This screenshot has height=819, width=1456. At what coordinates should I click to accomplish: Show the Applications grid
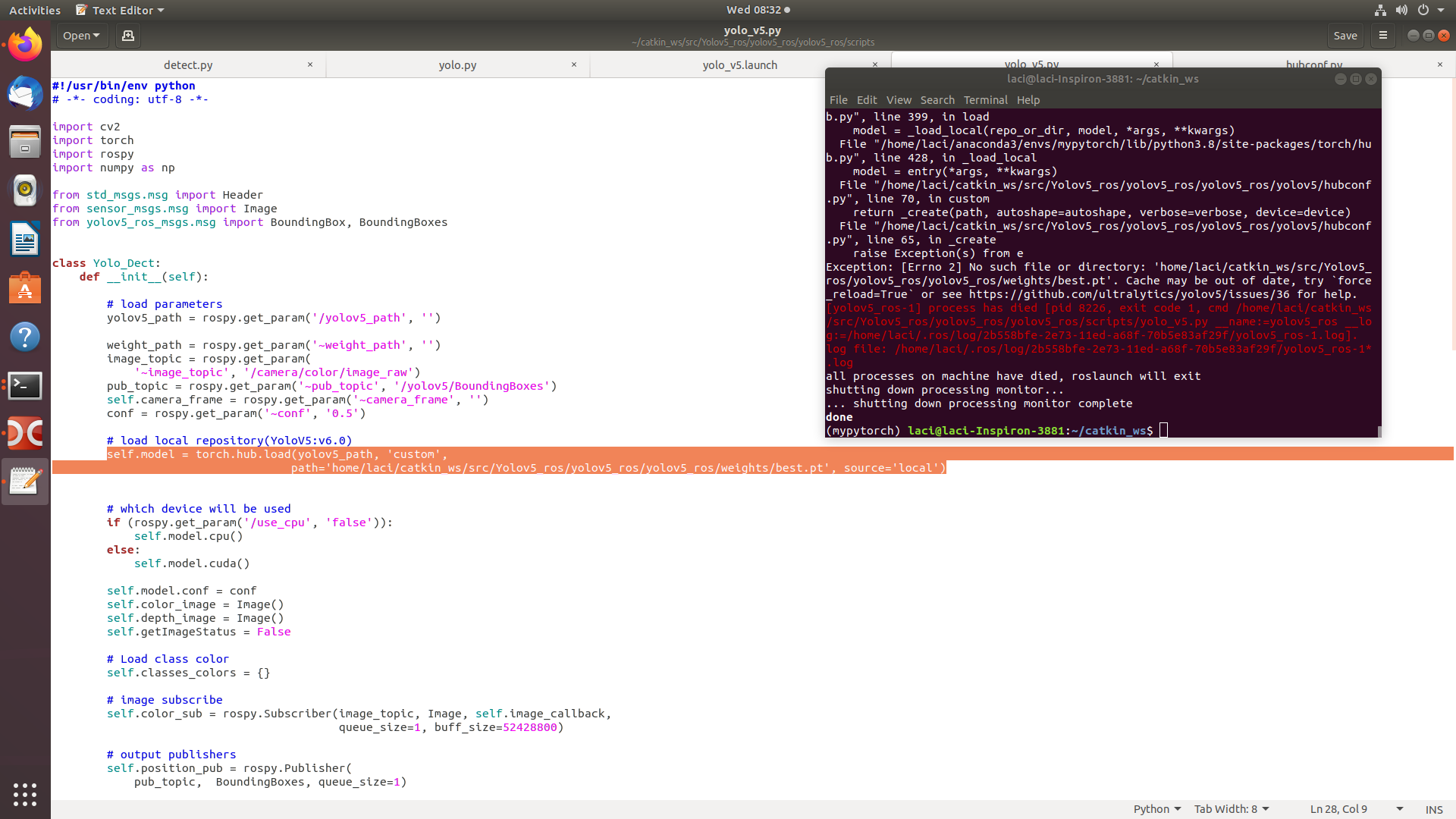pos(25,795)
